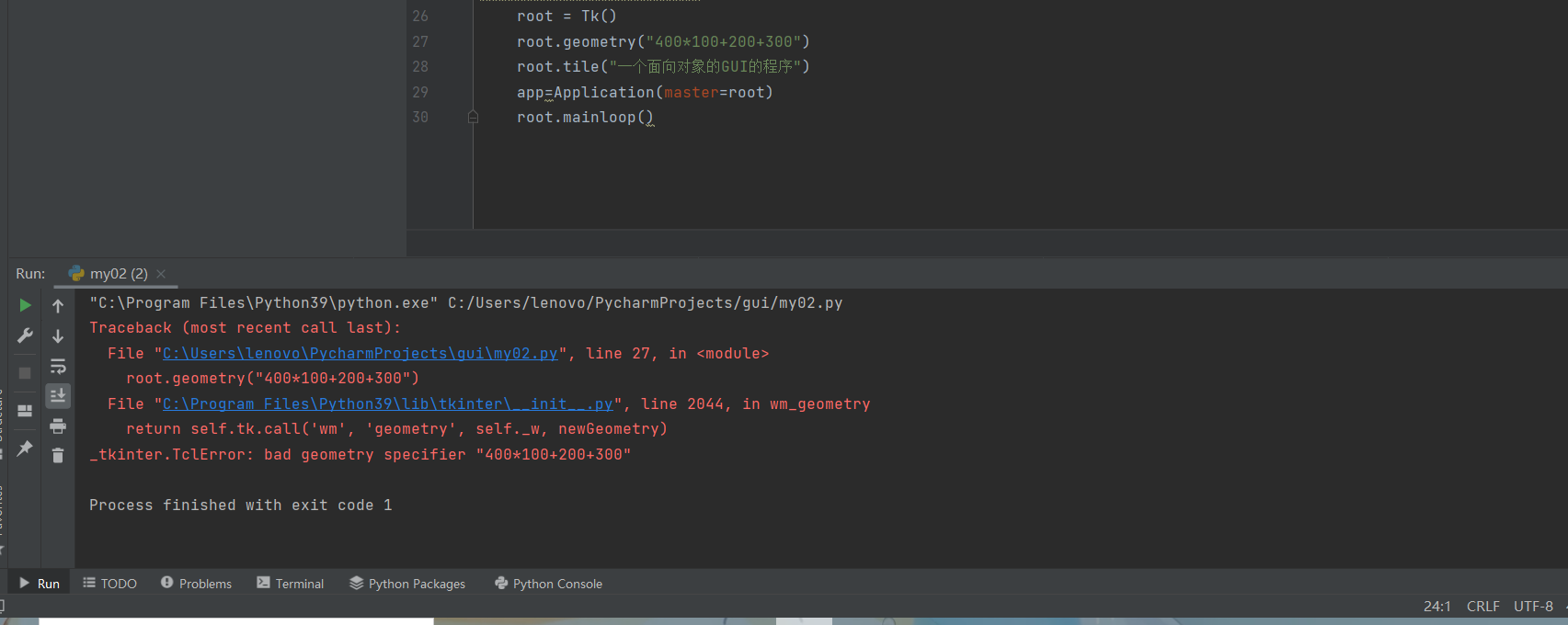
Task: Rerun my02 with the green play icon
Action: click(x=25, y=305)
